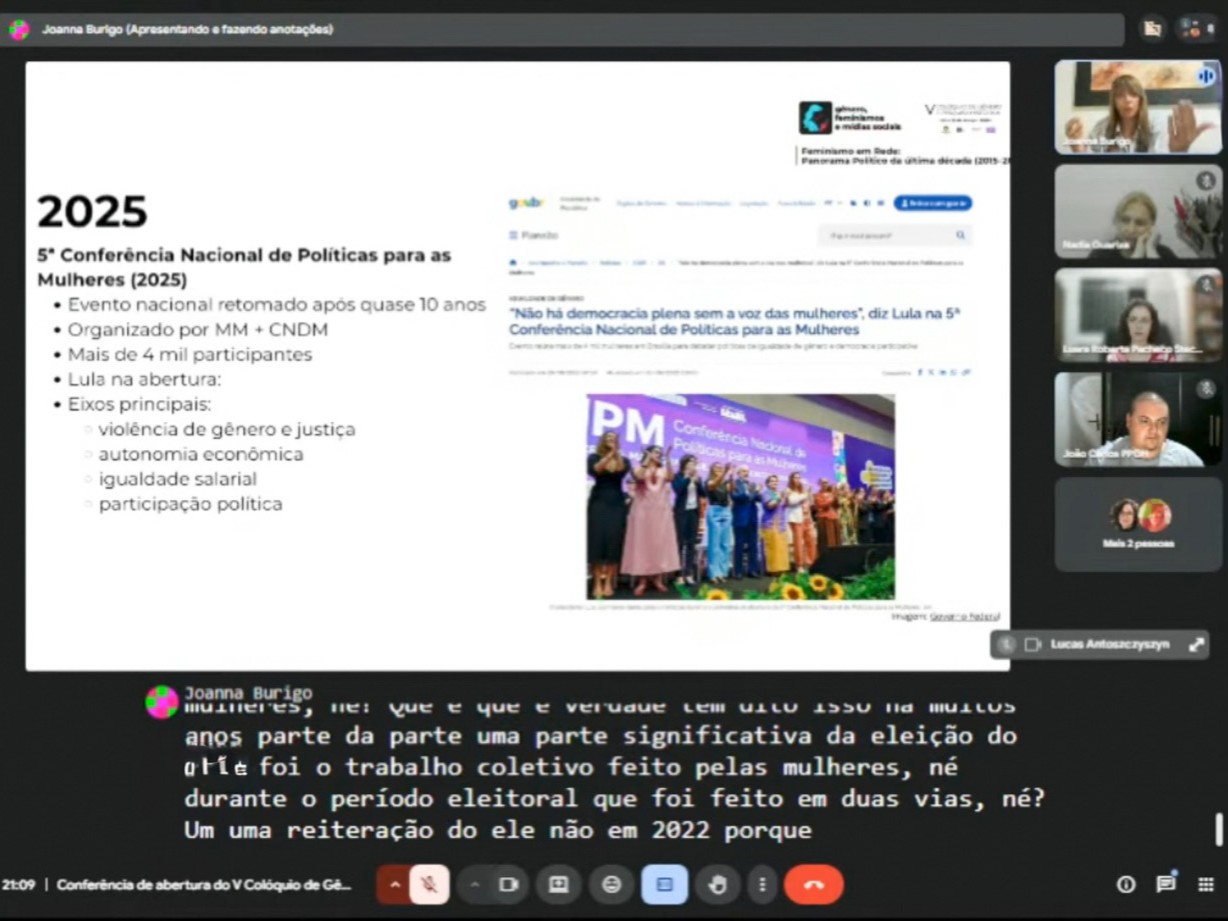The height and width of the screenshot is (921, 1228).
Task: Open the 'Mais 2 pessoas' tile
Action: point(1138,524)
